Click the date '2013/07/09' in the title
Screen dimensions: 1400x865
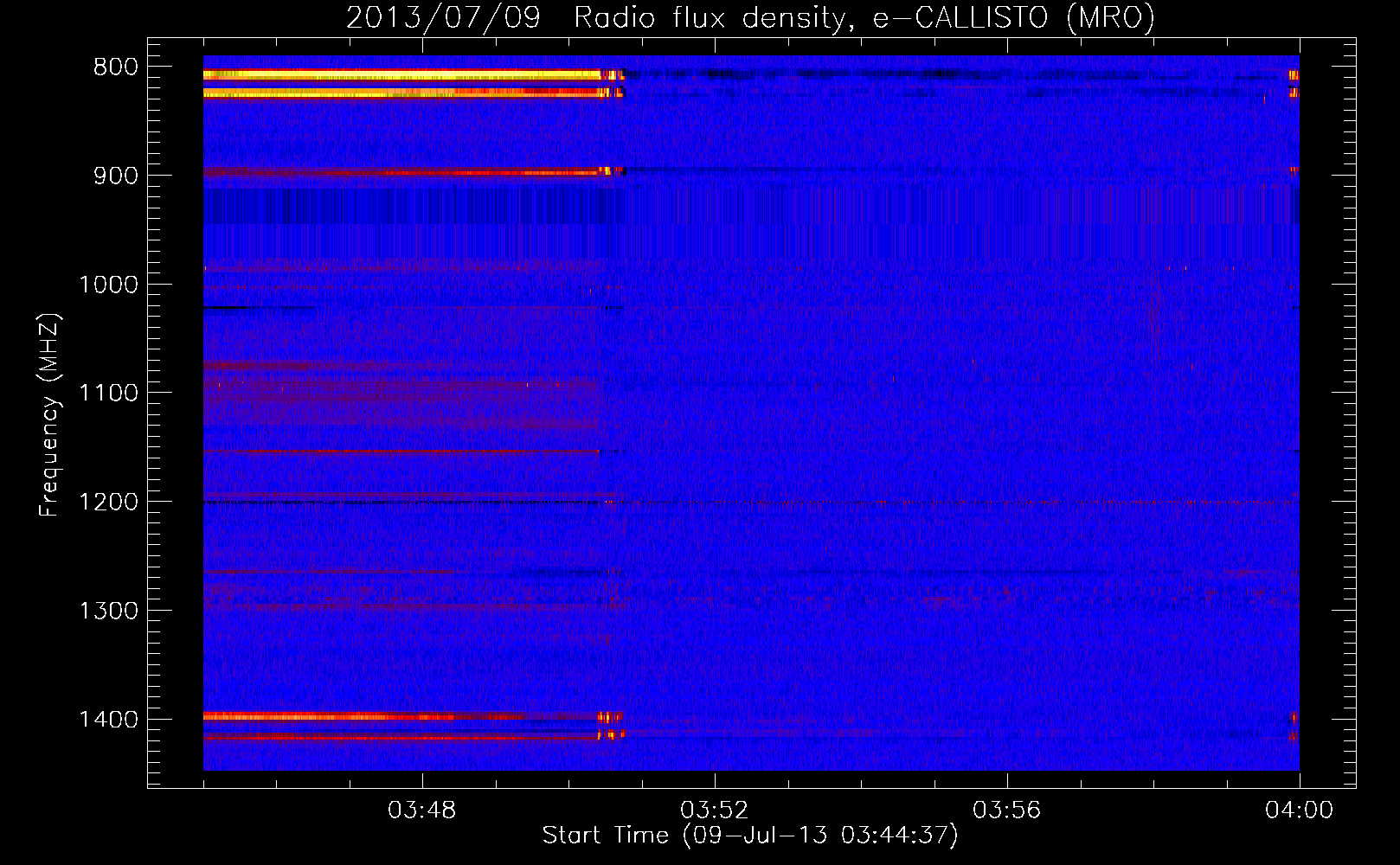[443, 17]
